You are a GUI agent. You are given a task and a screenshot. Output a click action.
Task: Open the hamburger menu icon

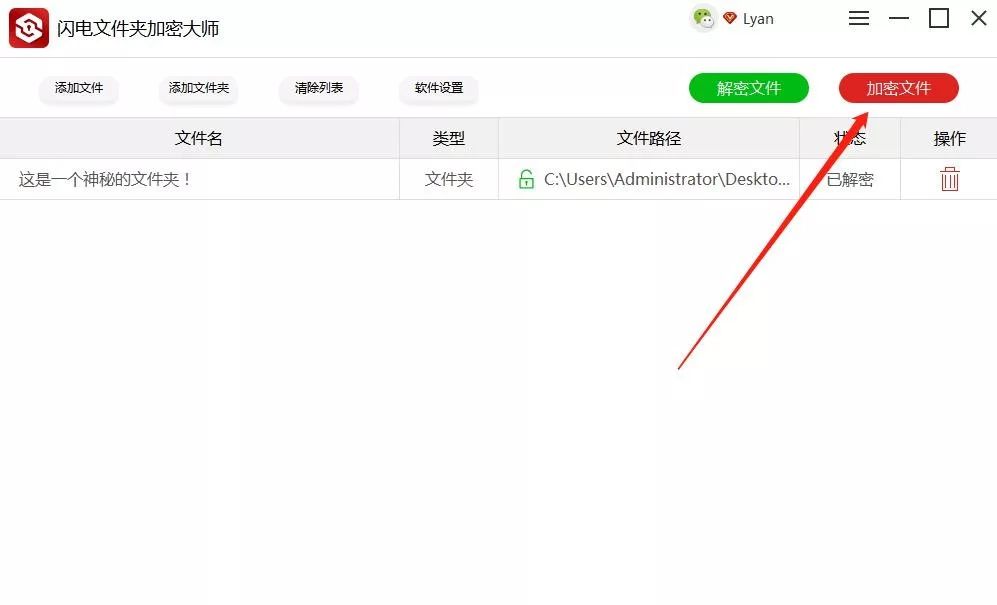click(x=858, y=18)
